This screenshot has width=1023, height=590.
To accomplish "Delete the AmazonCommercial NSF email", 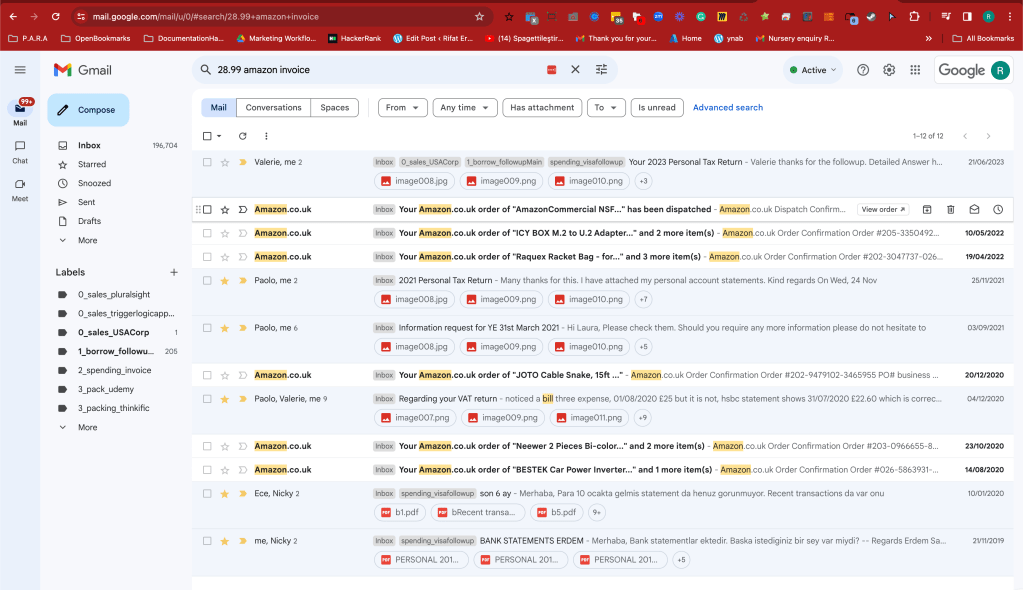I will [x=951, y=210].
